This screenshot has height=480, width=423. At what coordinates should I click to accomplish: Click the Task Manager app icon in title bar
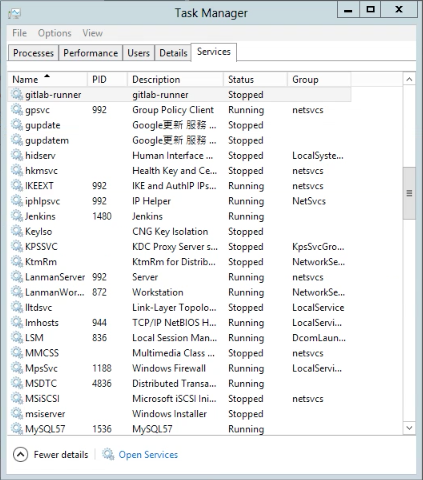15,14
